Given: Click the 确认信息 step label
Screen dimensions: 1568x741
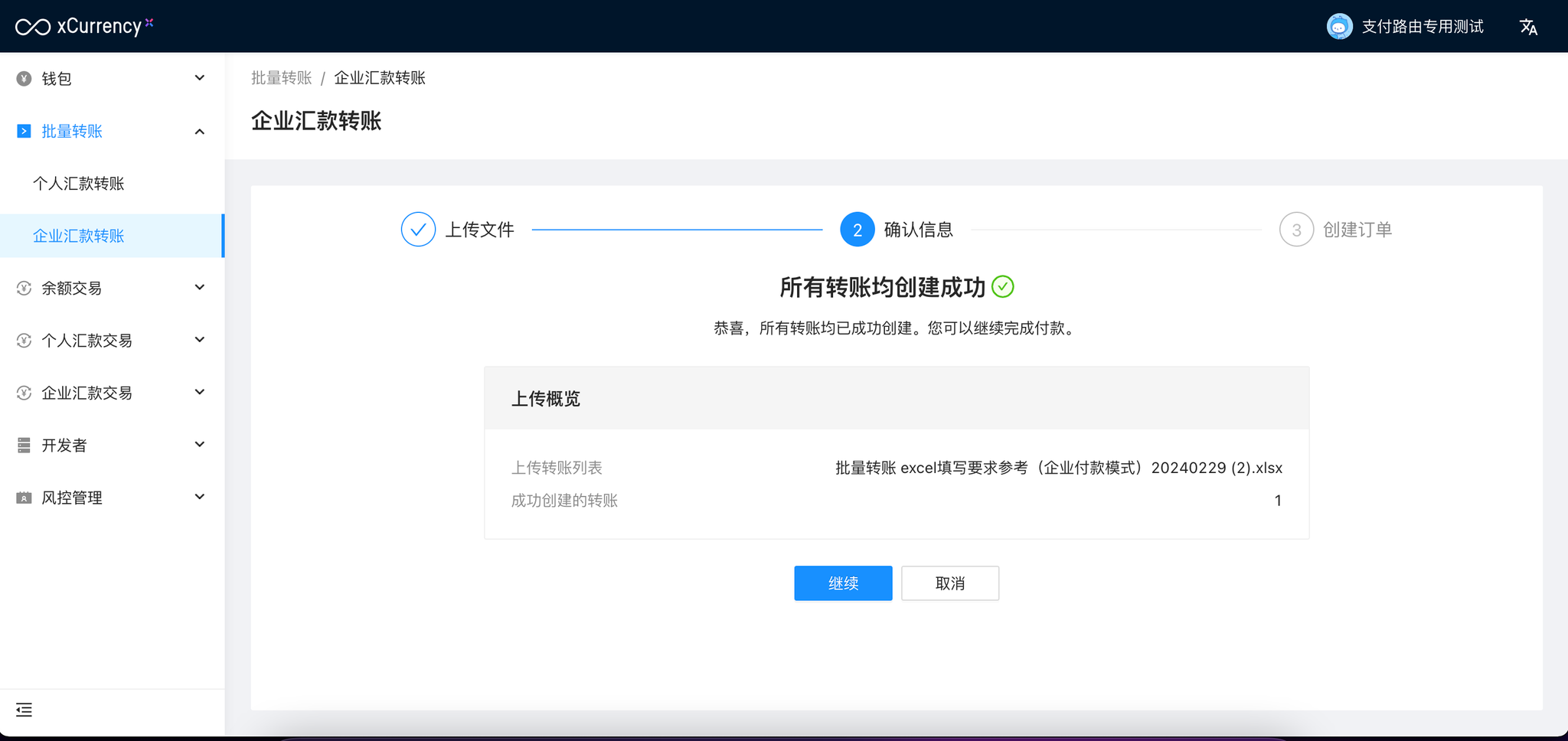Looking at the screenshot, I should [x=919, y=230].
